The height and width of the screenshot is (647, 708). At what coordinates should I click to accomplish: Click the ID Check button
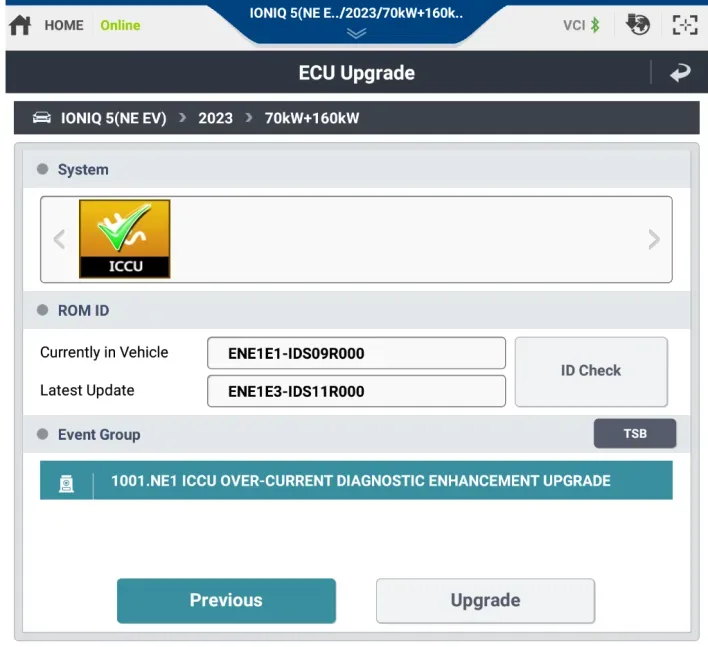[591, 372]
